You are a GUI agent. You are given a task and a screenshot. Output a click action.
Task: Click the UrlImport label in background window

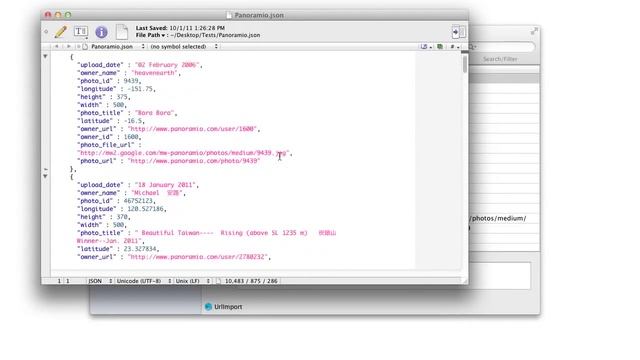228,307
